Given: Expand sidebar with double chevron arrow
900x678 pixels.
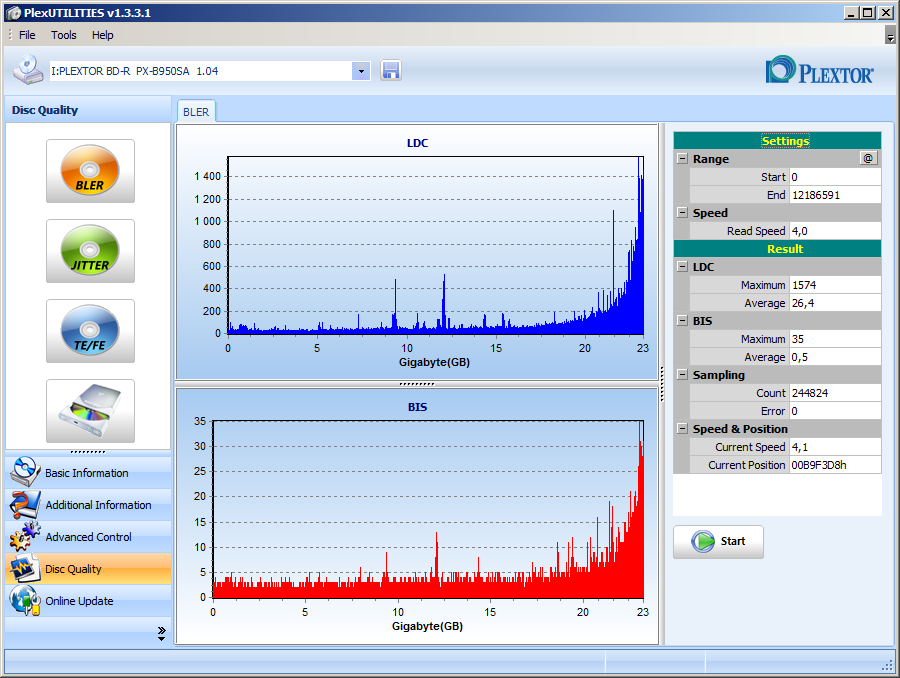Looking at the screenshot, I should tap(161, 633).
